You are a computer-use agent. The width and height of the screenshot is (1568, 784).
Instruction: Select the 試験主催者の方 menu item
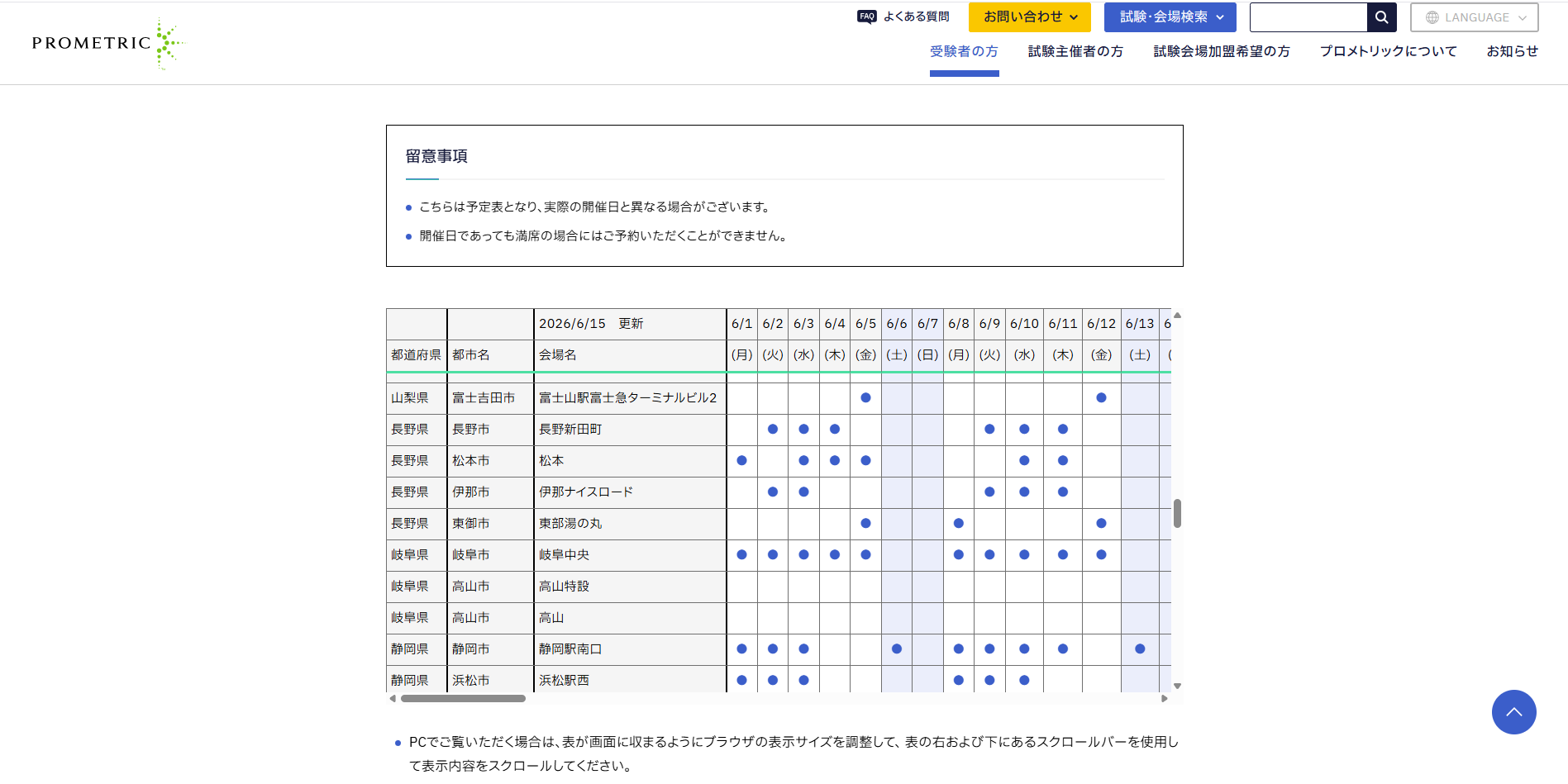pos(1075,51)
